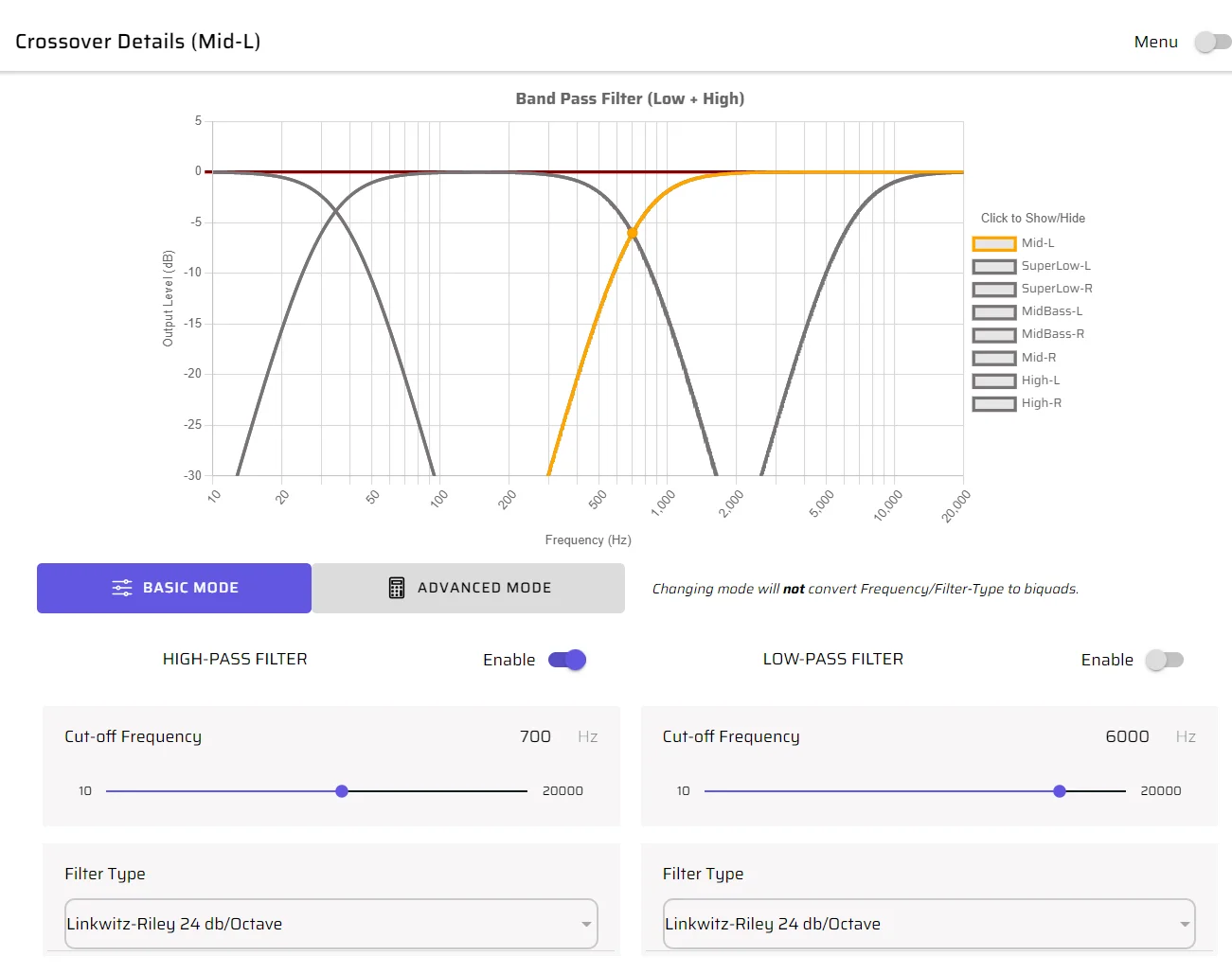Screen dimensions: 1232x973
Task: Click the calculator icon in Advanced Mode
Action: [x=397, y=588]
